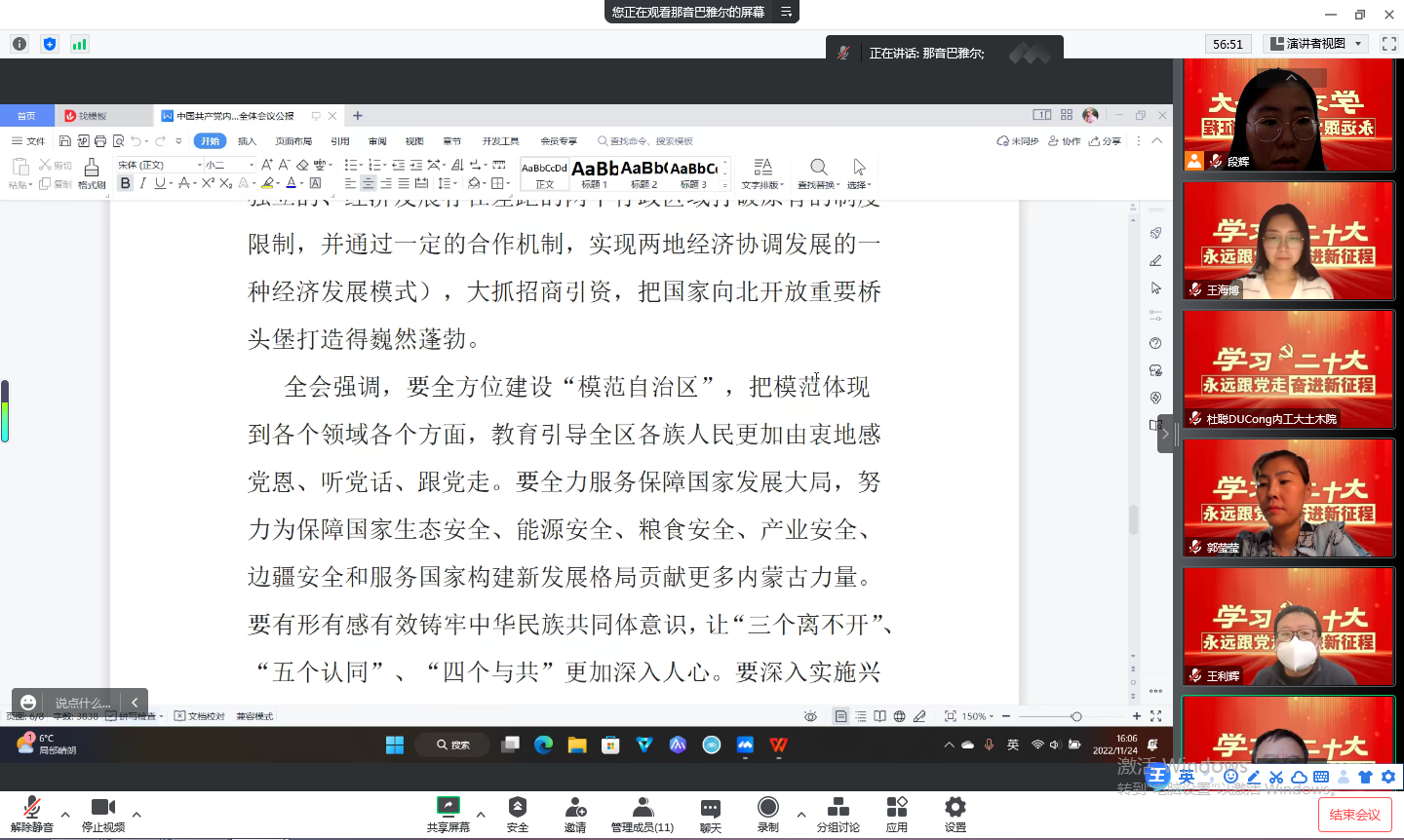Open the meeting info icon
Viewport: 1404px width, 840px height.
coord(19,44)
